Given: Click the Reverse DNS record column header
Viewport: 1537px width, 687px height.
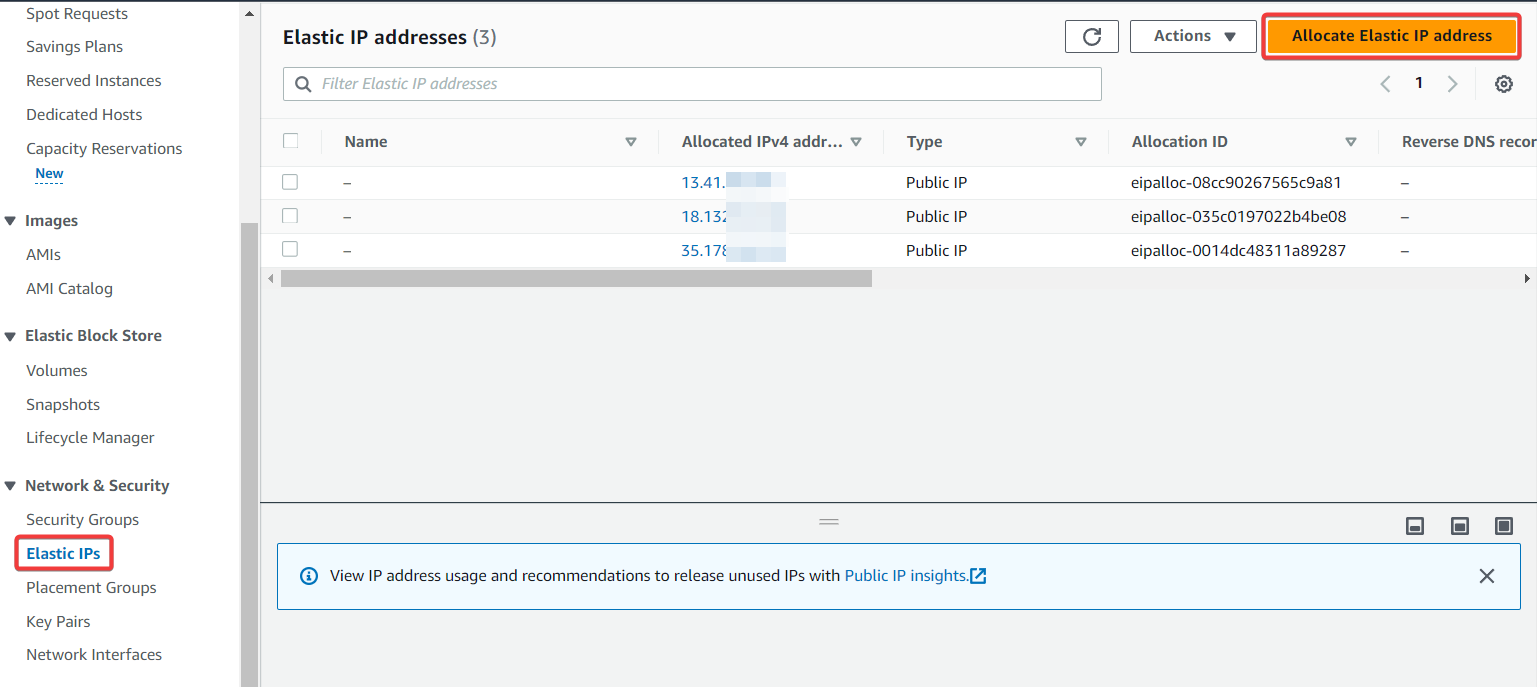Looking at the screenshot, I should (1468, 142).
